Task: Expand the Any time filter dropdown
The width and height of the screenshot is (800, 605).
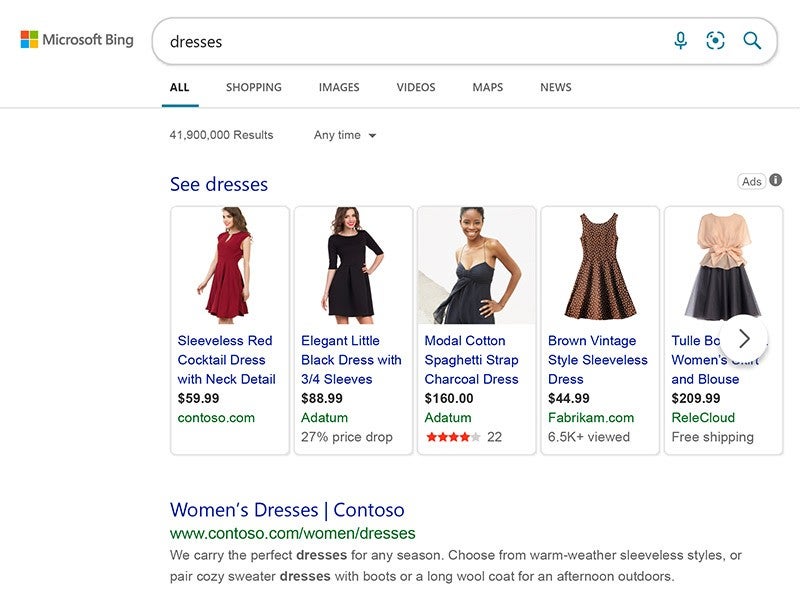Action: [x=345, y=135]
